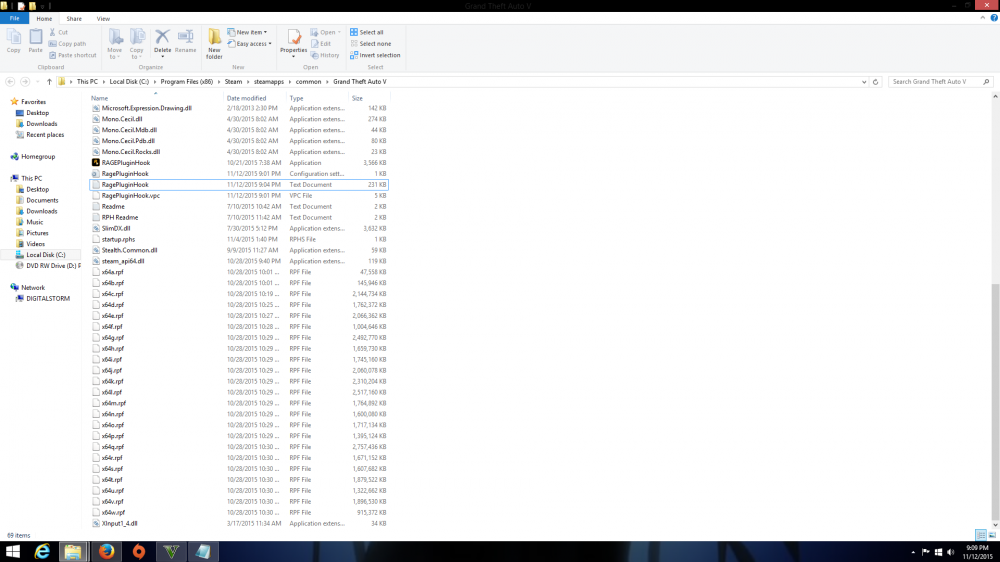Click the red Delete icon

coord(163,37)
